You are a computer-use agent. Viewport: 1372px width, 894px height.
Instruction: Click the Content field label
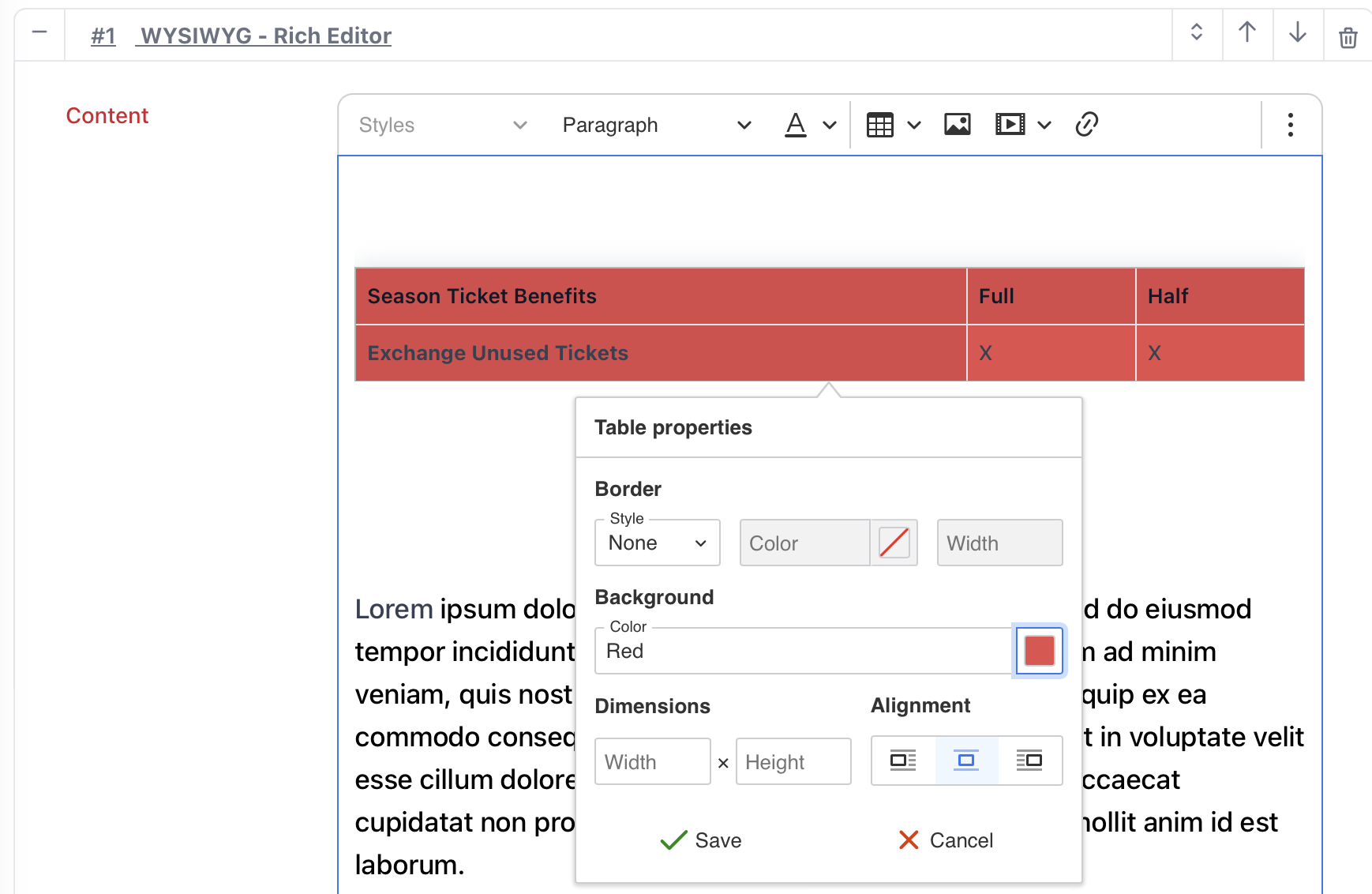(107, 115)
